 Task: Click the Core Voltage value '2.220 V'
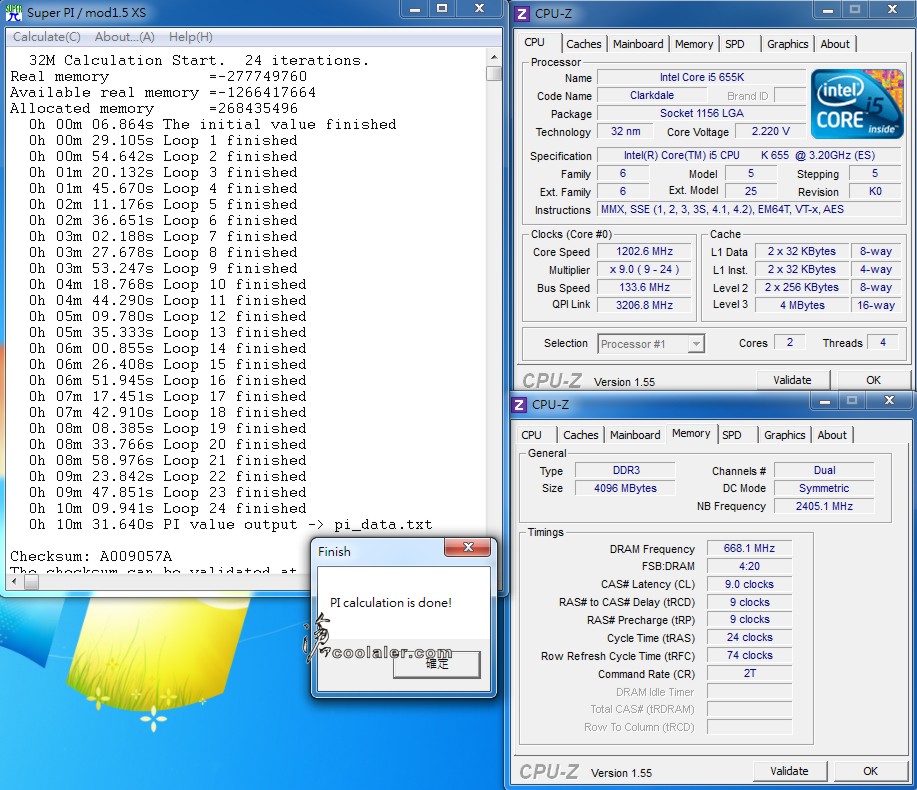point(770,132)
